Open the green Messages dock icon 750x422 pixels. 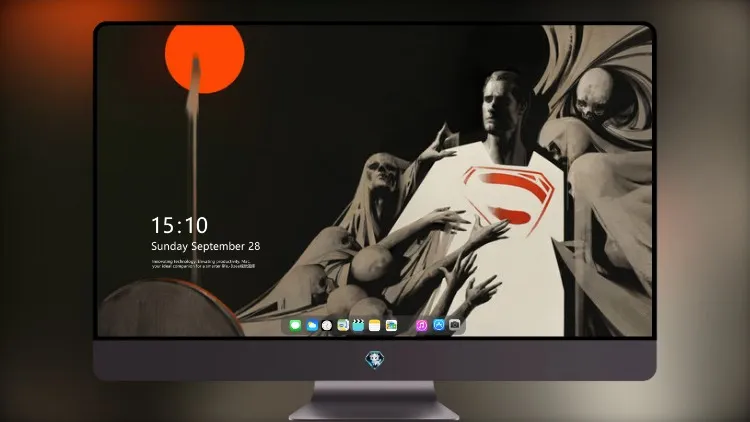click(295, 325)
